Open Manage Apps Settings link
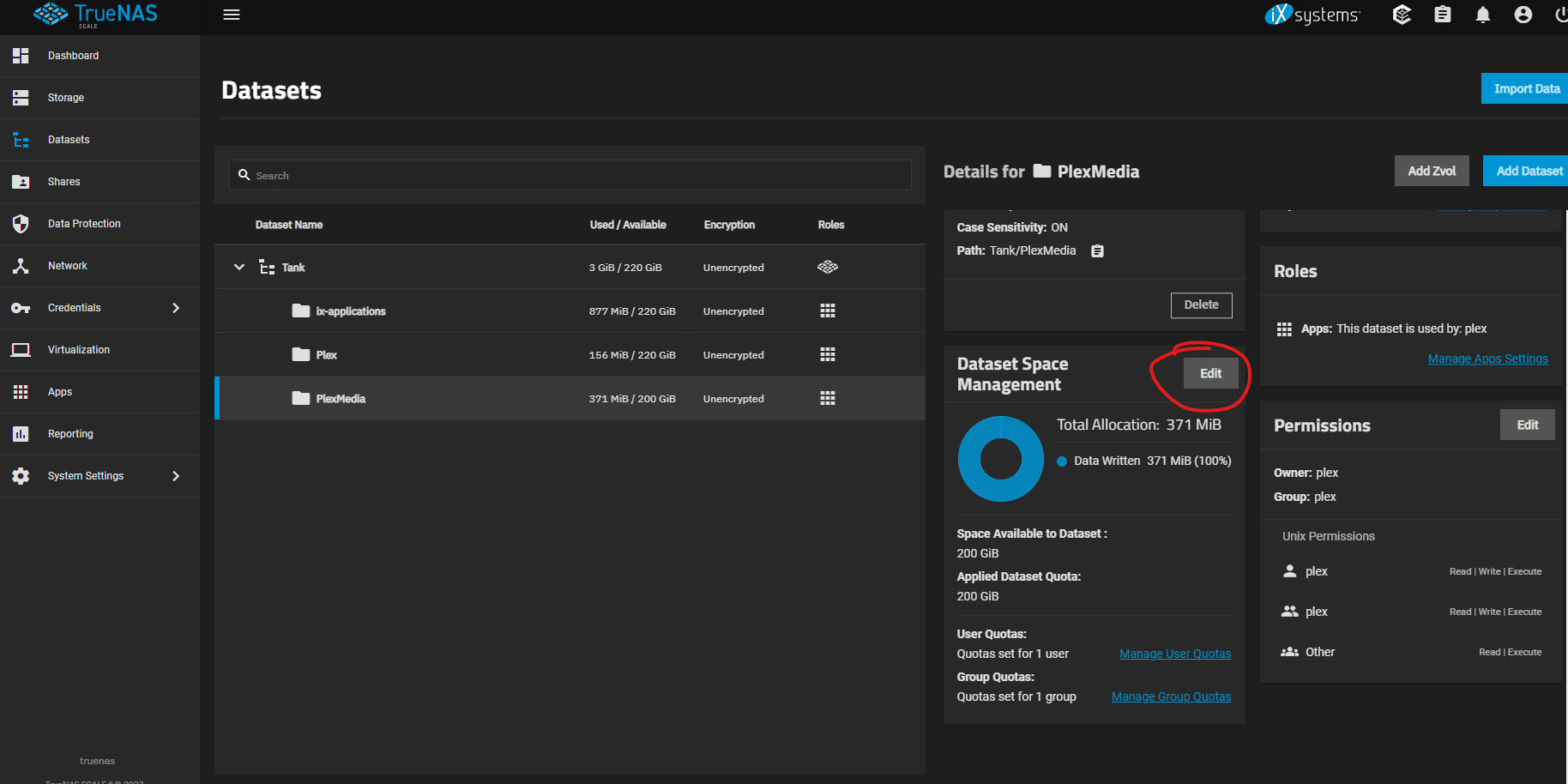The width and height of the screenshot is (1568, 784). click(1487, 359)
